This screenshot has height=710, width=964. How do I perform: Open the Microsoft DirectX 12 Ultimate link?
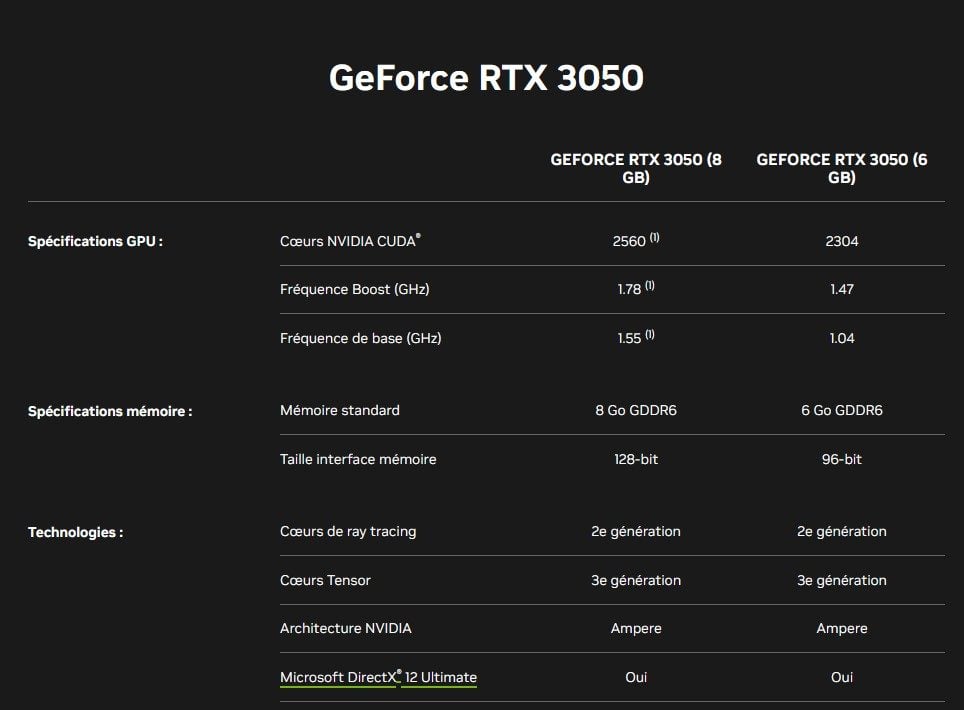tap(378, 677)
